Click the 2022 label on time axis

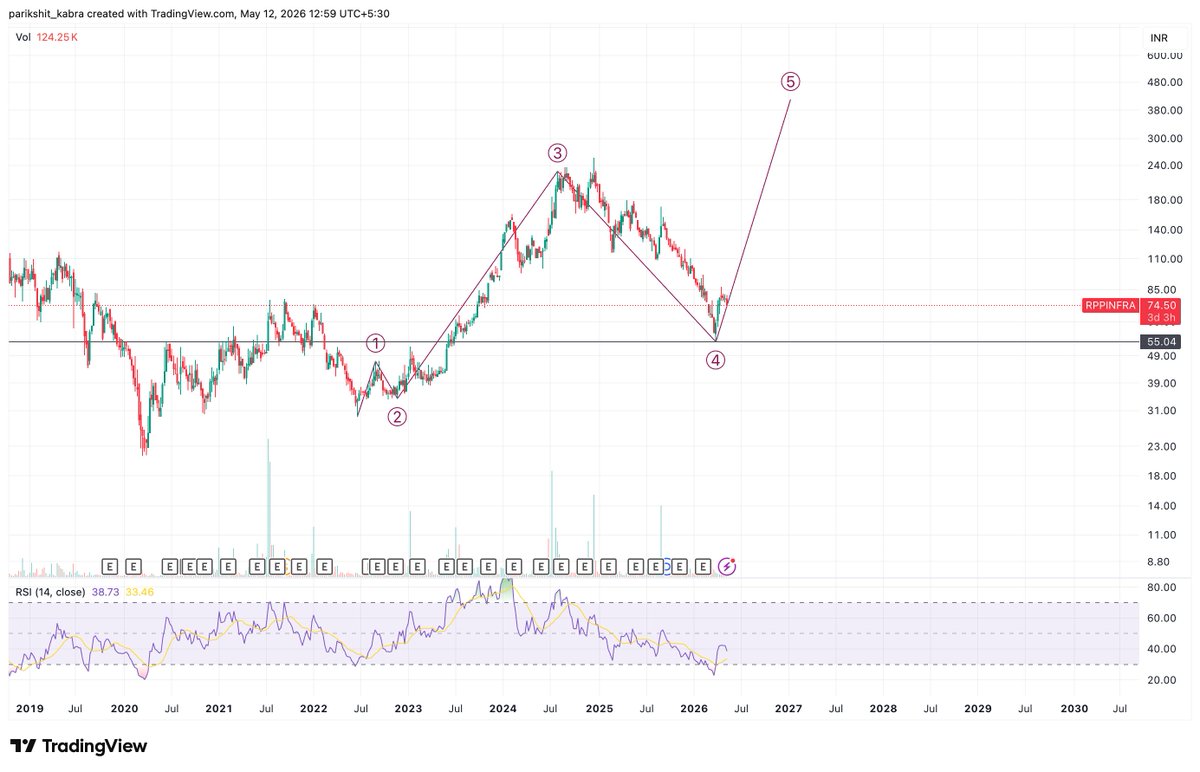(x=313, y=708)
